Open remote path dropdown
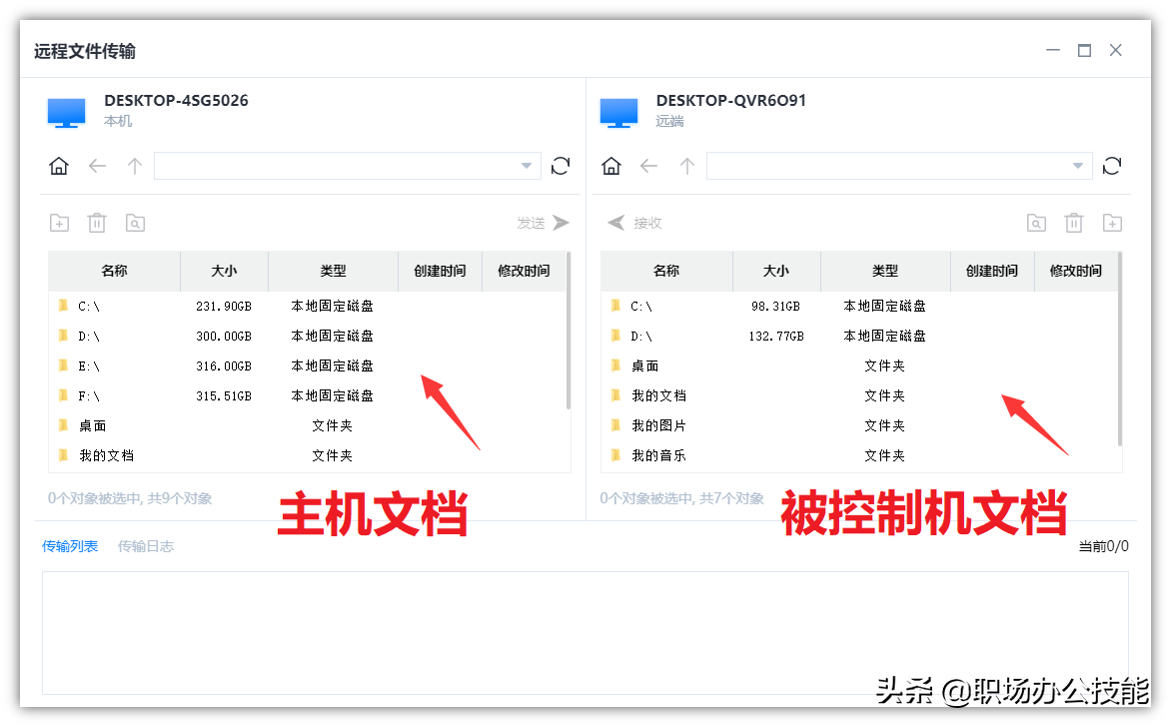This screenshot has height=727, width=1171. coord(1078,166)
